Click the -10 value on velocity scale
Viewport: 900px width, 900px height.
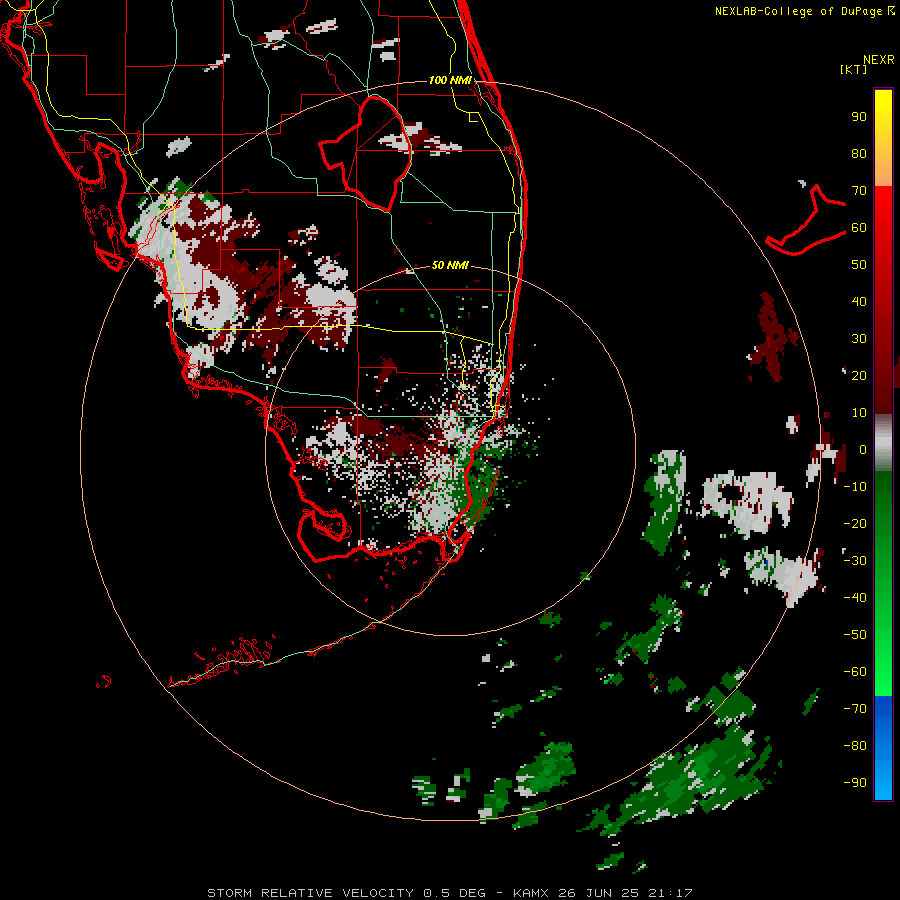855,487
